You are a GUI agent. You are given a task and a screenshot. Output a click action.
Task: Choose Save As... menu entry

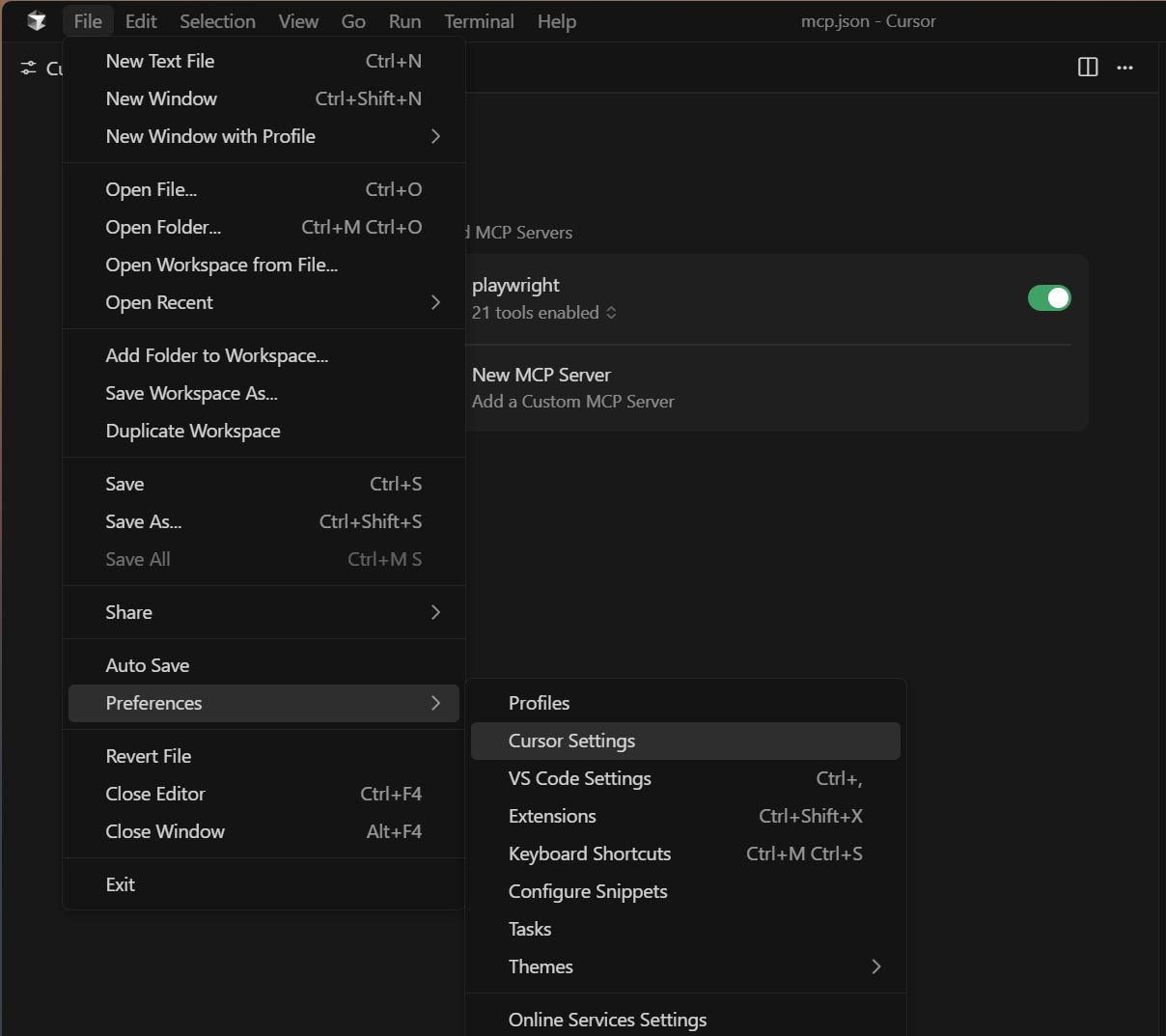pyautogui.click(x=264, y=521)
